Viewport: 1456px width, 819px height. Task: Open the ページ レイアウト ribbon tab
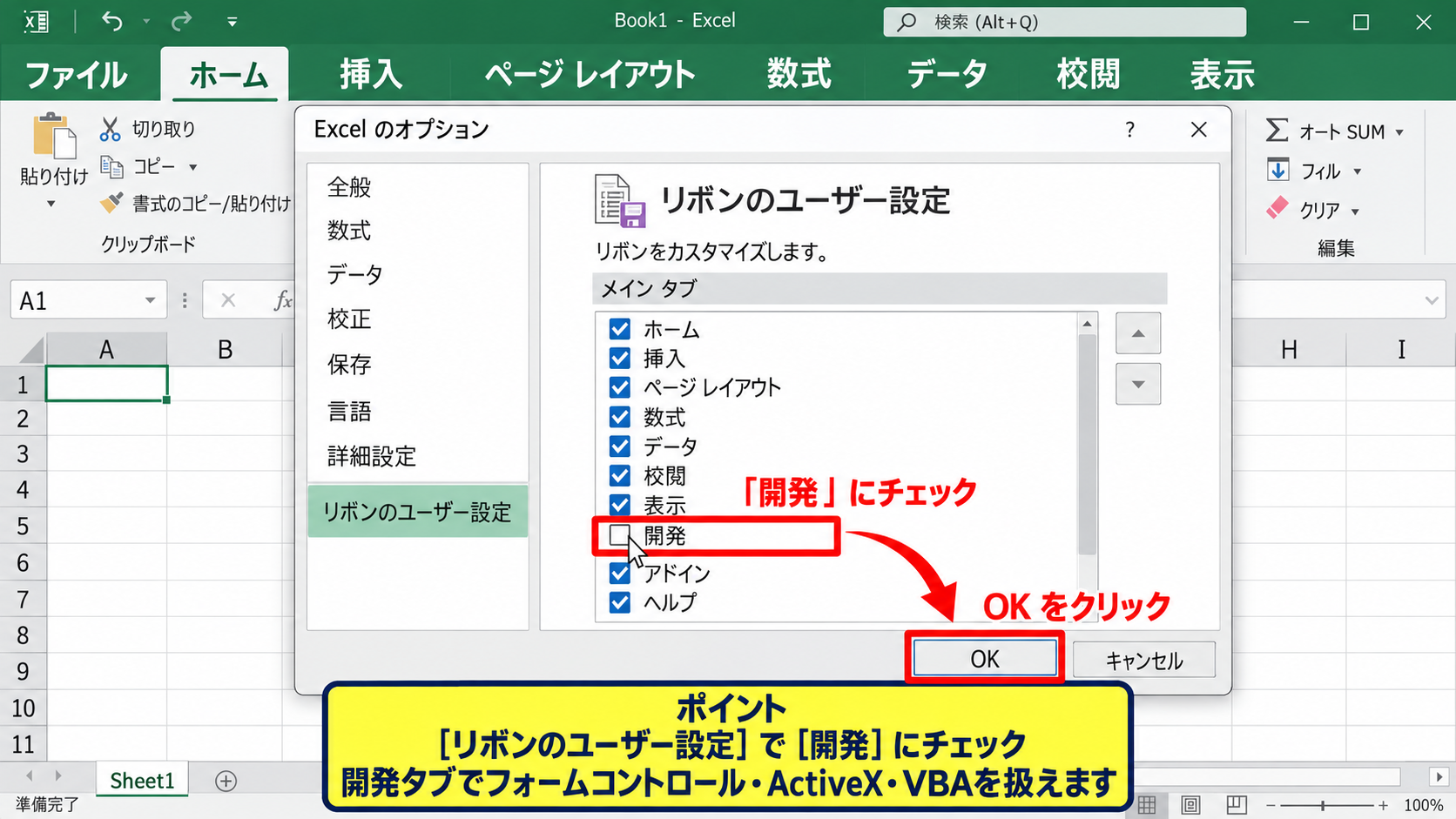pos(590,75)
